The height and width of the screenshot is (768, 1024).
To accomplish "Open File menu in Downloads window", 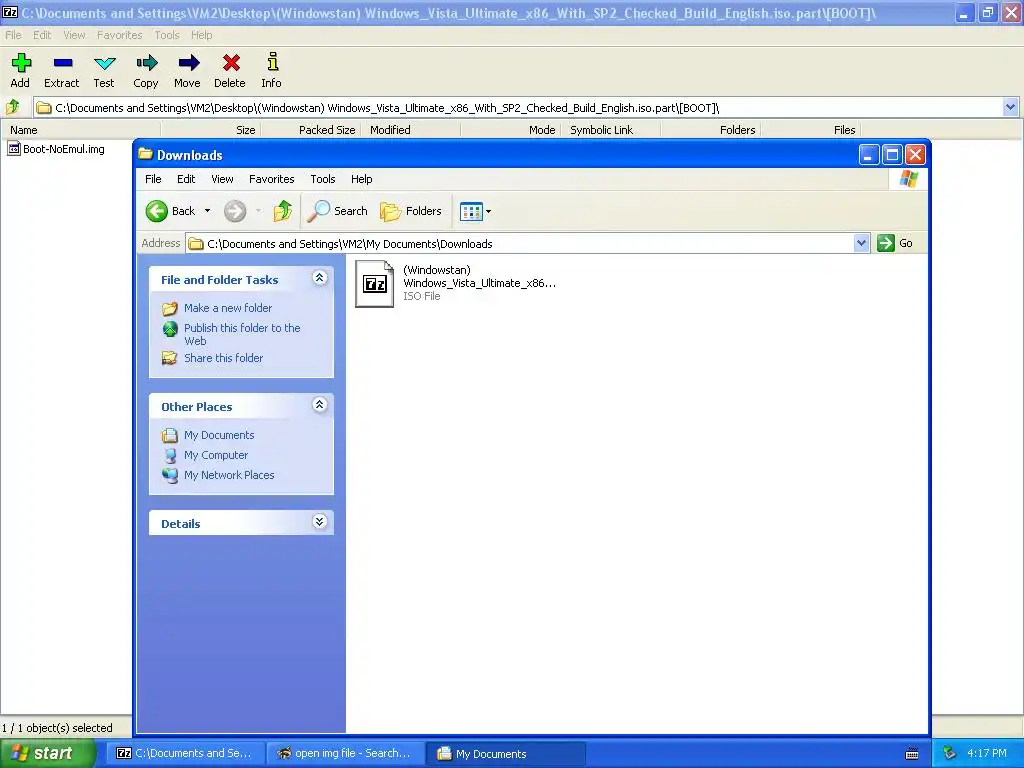I will pyautogui.click(x=153, y=179).
